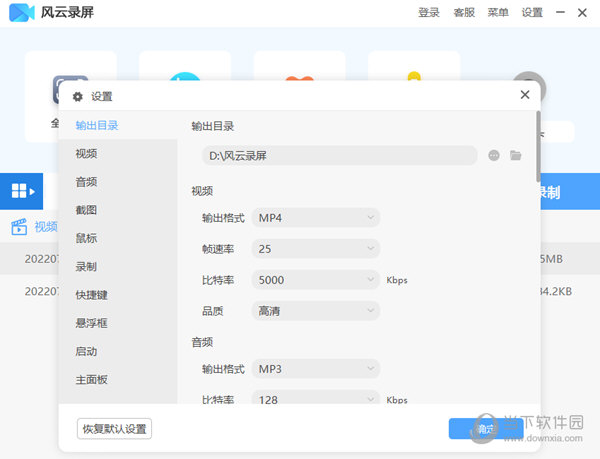Screen dimensions: 600x459
Task: Click the 恢复默认设置 button
Action: (114, 429)
